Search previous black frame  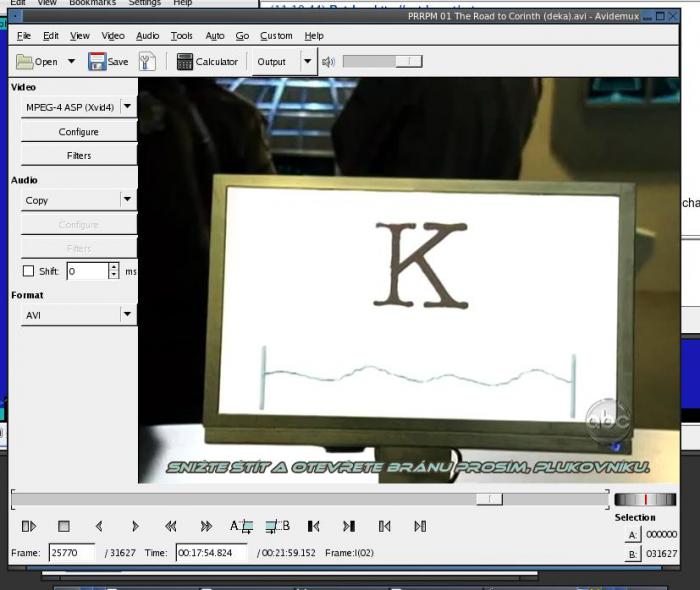pyautogui.click(x=313, y=527)
